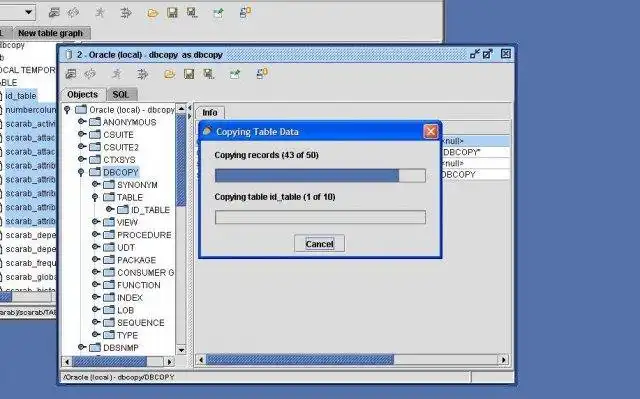Click session properties icon in the background window toolbar
This screenshot has height=399, width=640.
click(x=54, y=13)
